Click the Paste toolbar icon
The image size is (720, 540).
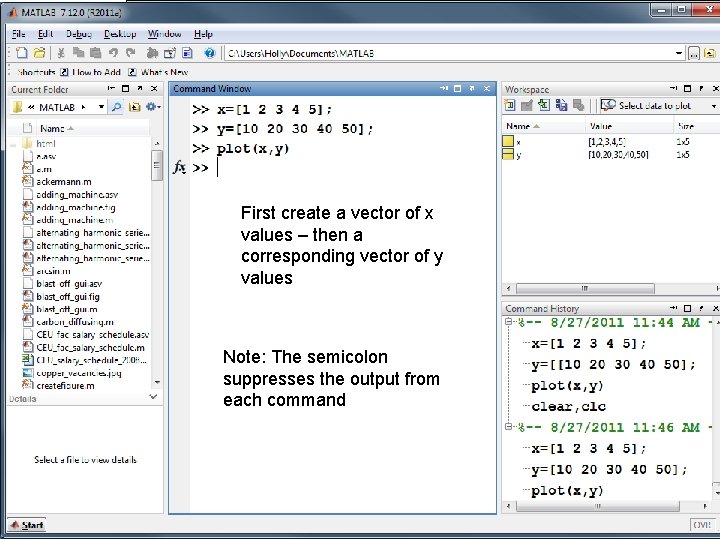pos(96,53)
